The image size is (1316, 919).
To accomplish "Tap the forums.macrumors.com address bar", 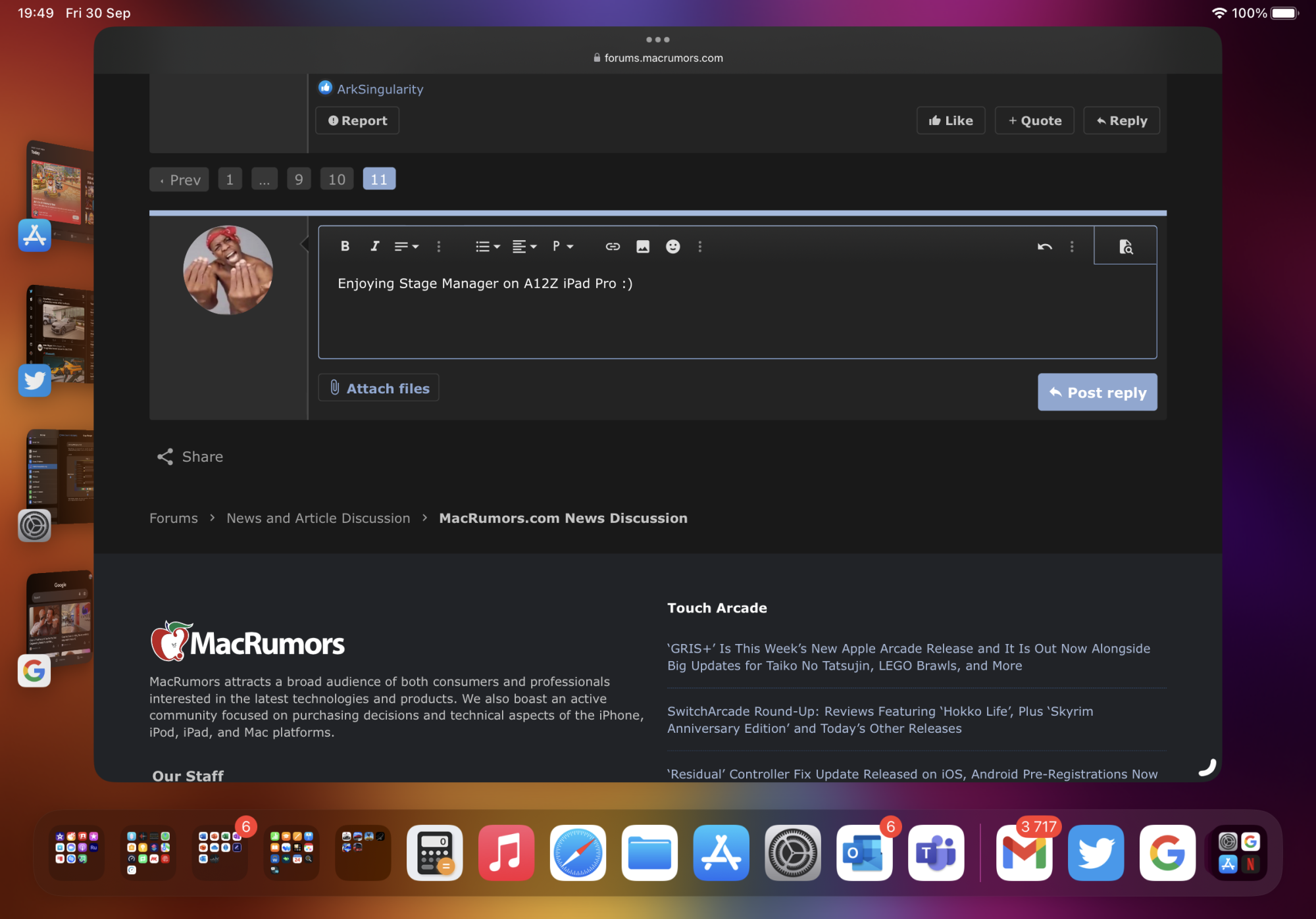I will coord(658,58).
